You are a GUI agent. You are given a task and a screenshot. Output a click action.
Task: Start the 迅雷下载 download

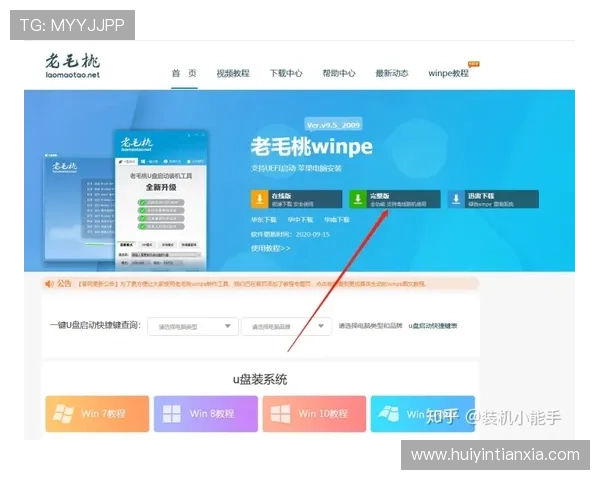coord(493,199)
